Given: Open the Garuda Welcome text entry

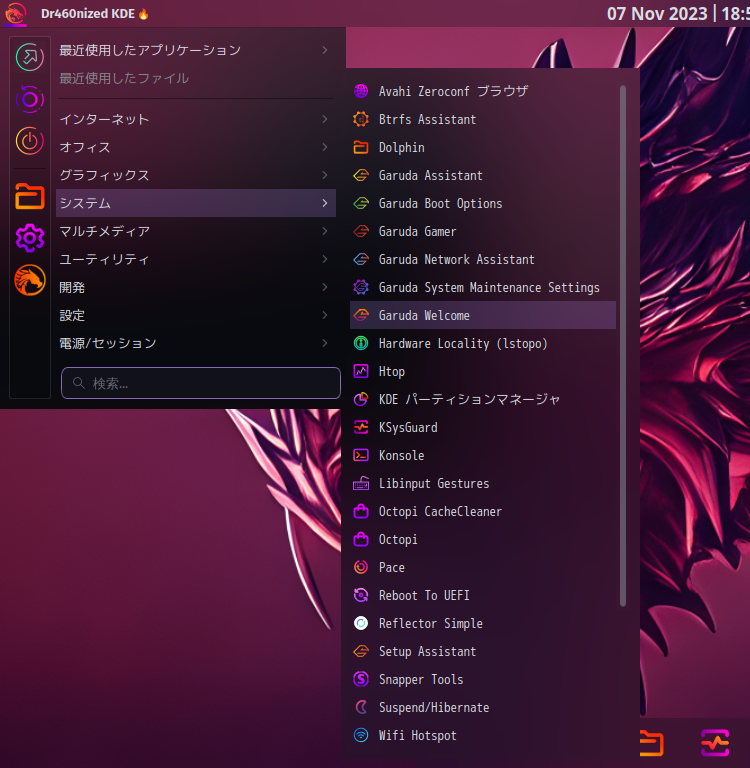Looking at the screenshot, I should click(424, 315).
